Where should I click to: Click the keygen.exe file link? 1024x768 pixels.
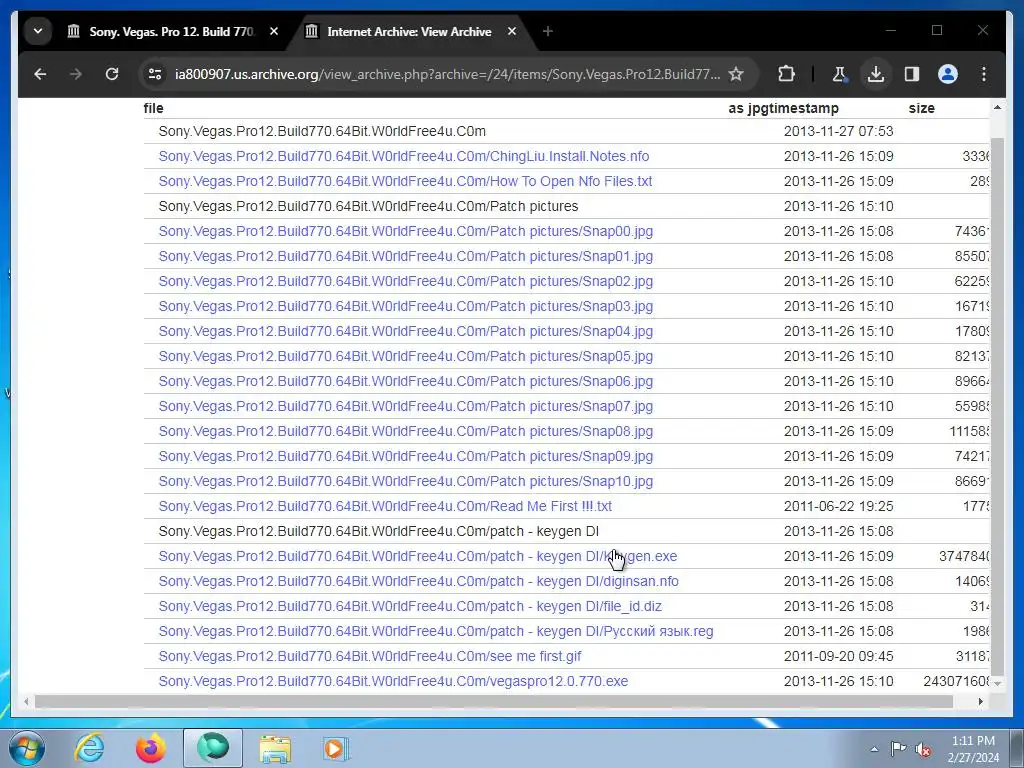click(418, 556)
